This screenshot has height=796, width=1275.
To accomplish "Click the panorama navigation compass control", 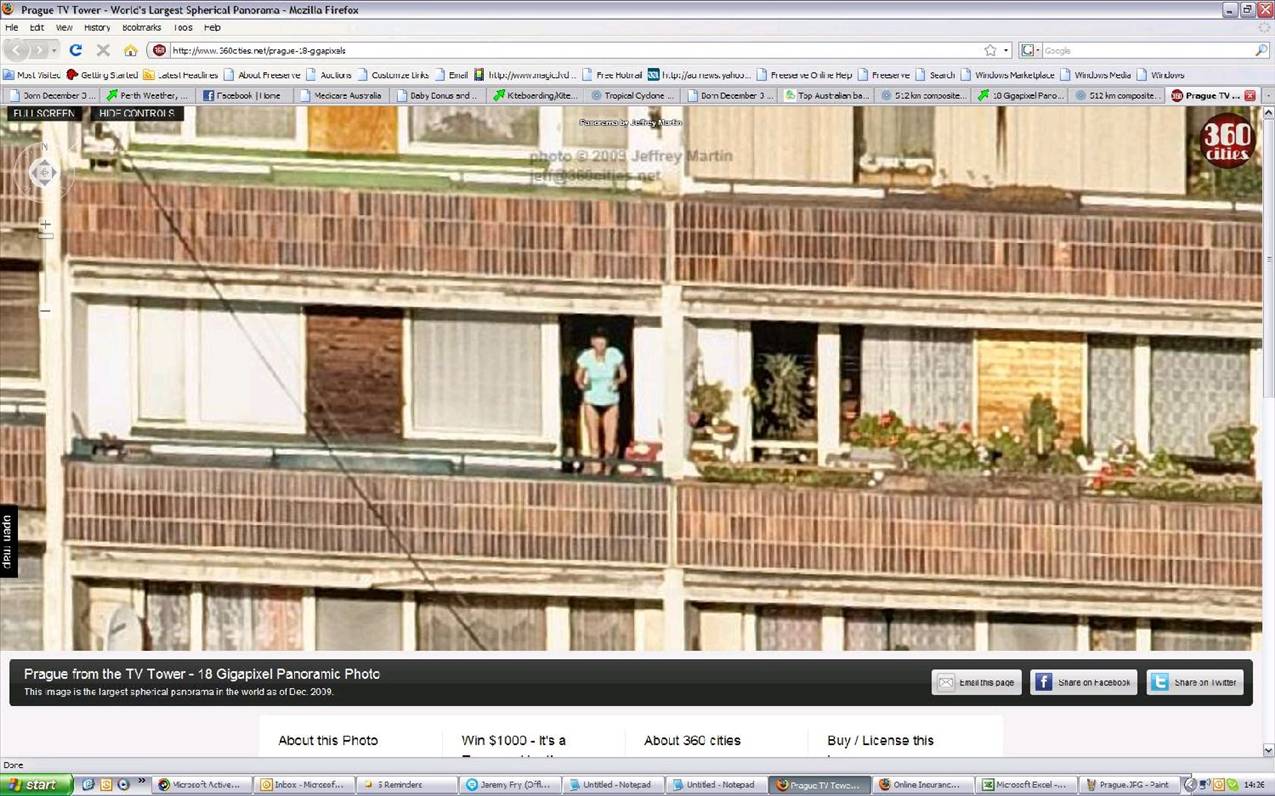I will (43, 173).
